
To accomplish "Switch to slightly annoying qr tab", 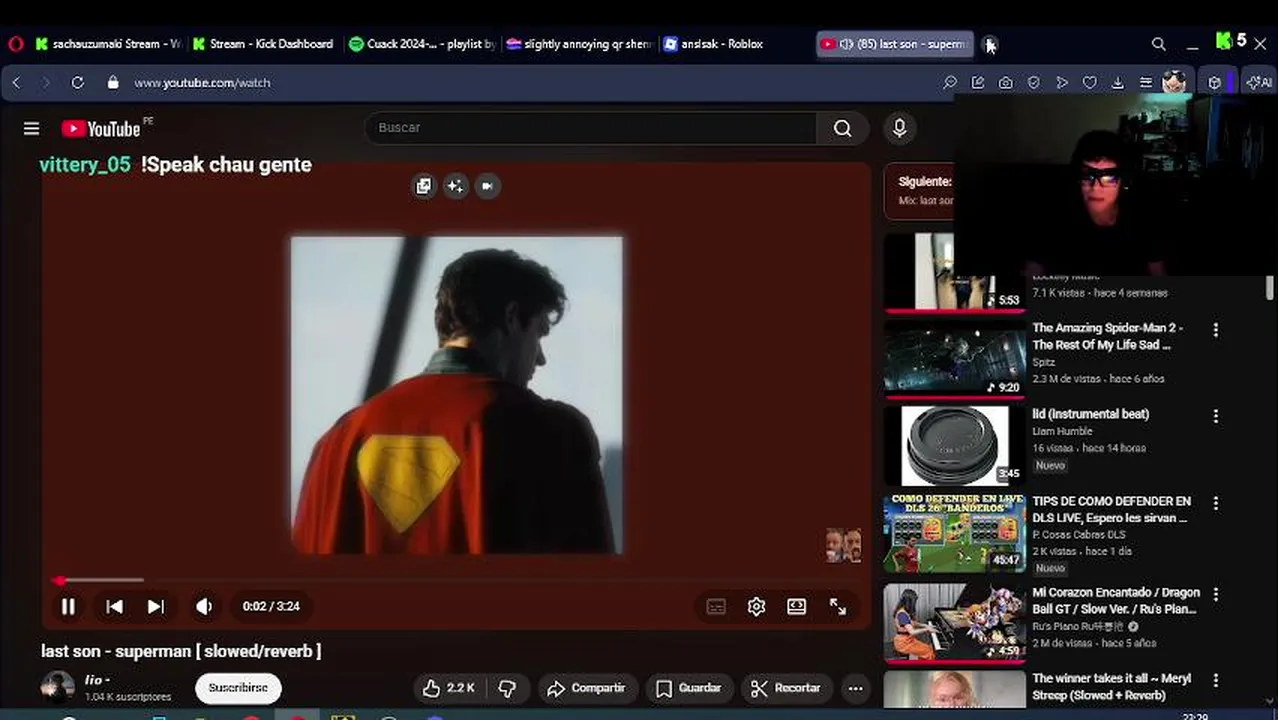I will 579,44.
